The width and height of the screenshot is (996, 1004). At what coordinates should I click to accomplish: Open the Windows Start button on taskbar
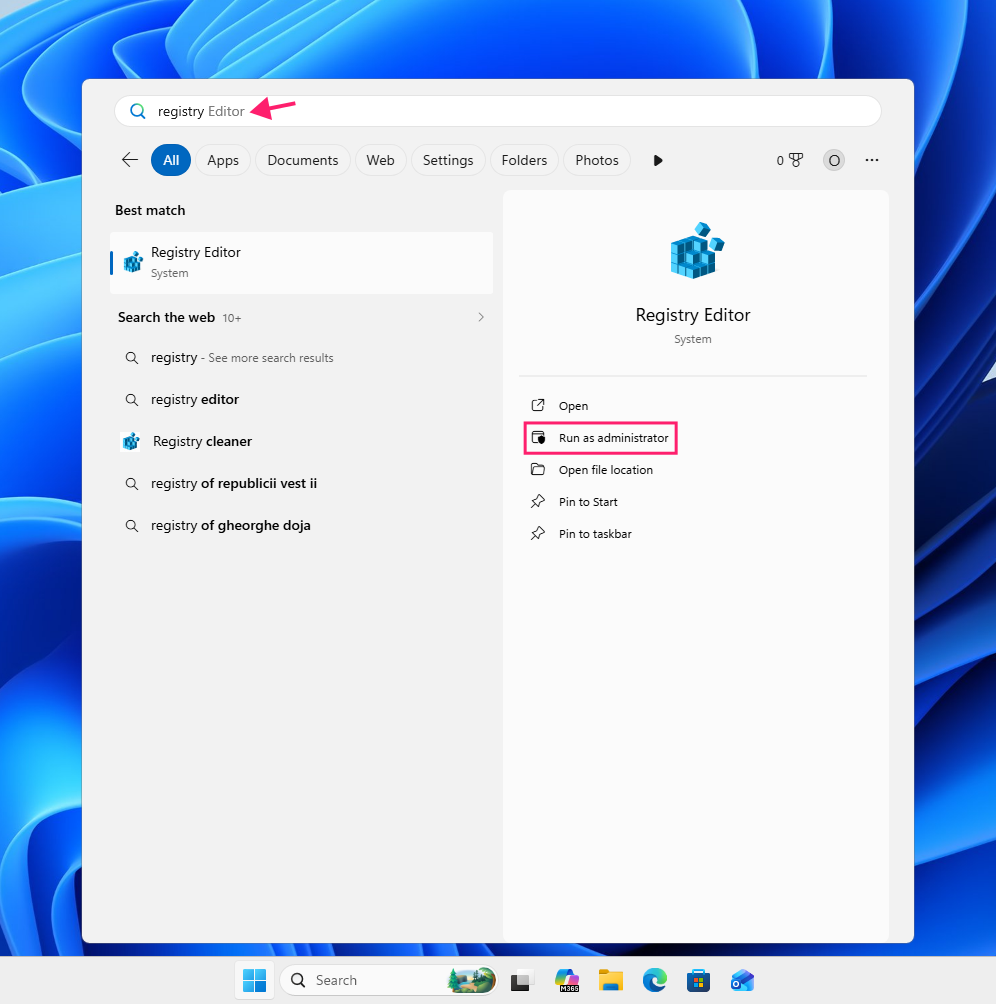click(254, 980)
